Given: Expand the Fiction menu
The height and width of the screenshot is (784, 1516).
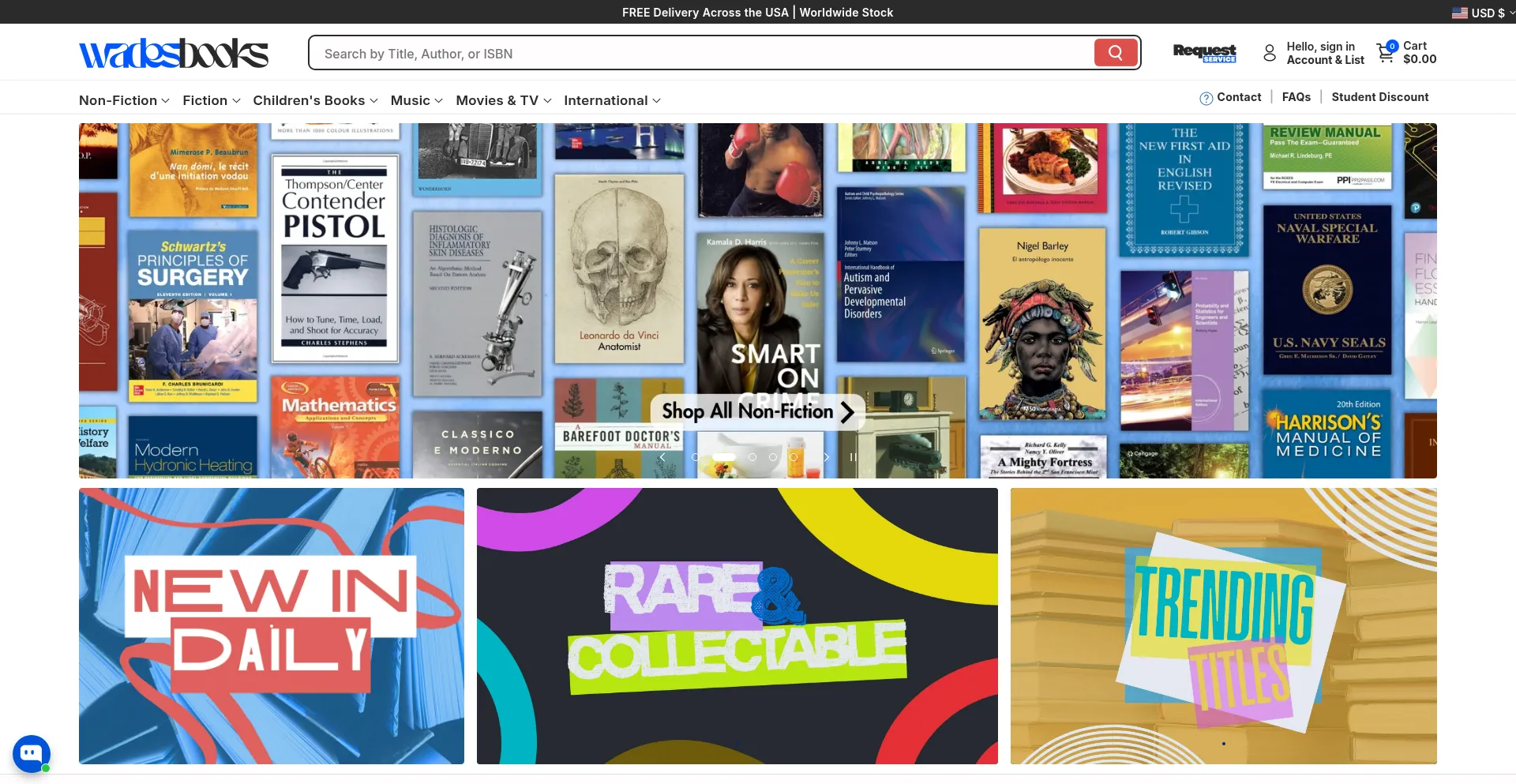Looking at the screenshot, I should point(212,100).
